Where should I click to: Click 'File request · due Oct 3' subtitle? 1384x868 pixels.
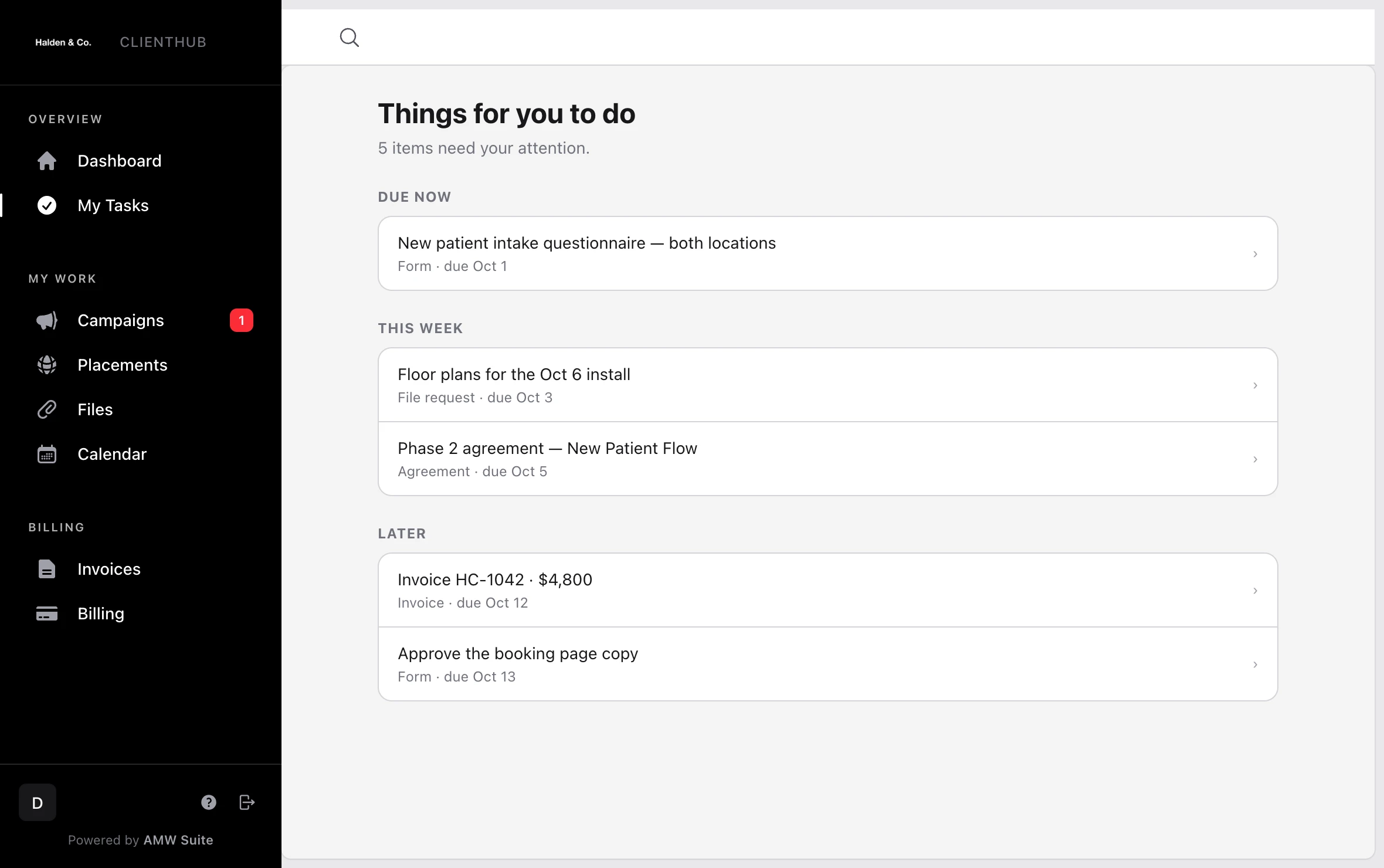(475, 398)
